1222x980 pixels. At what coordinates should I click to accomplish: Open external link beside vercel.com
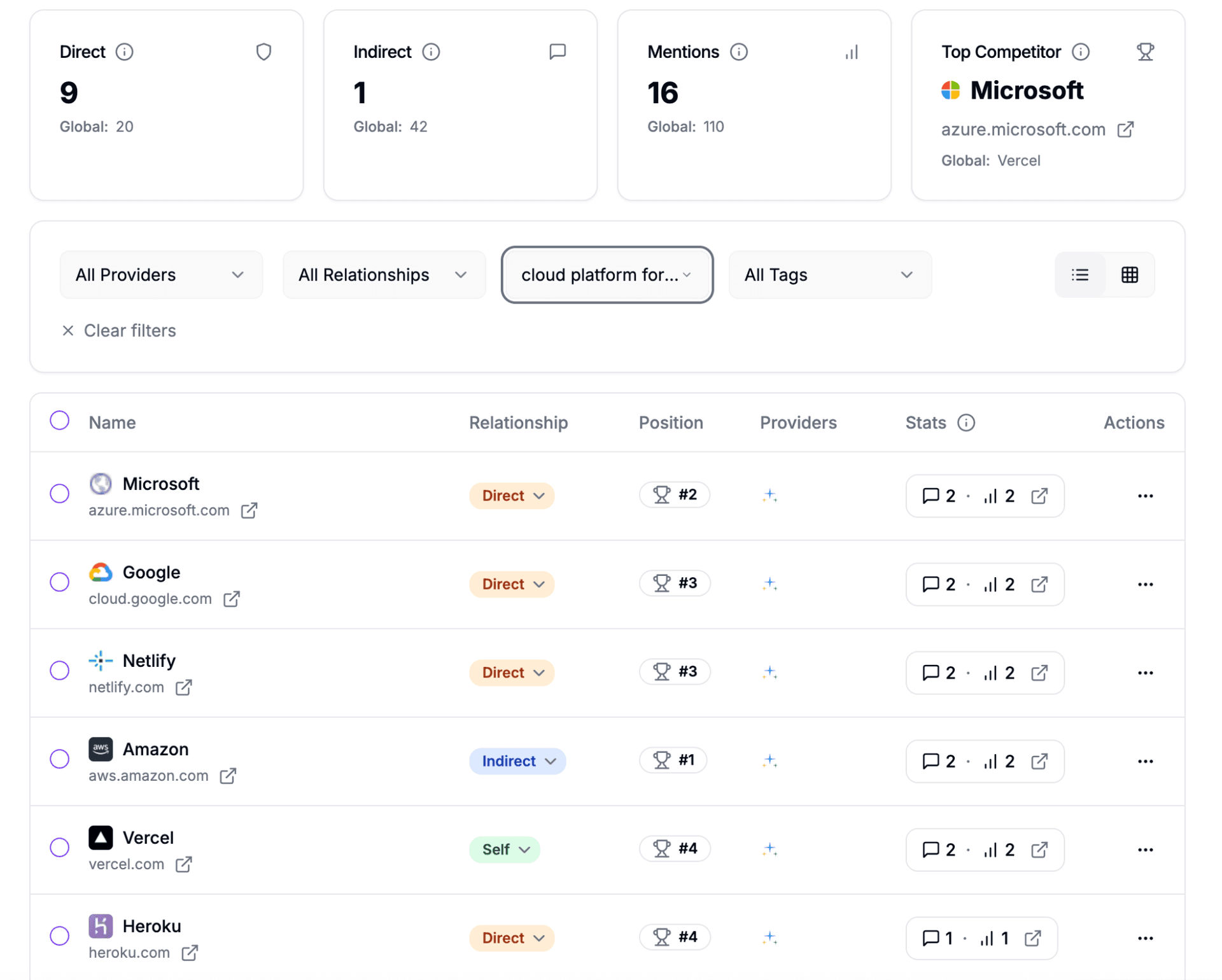pos(183,864)
